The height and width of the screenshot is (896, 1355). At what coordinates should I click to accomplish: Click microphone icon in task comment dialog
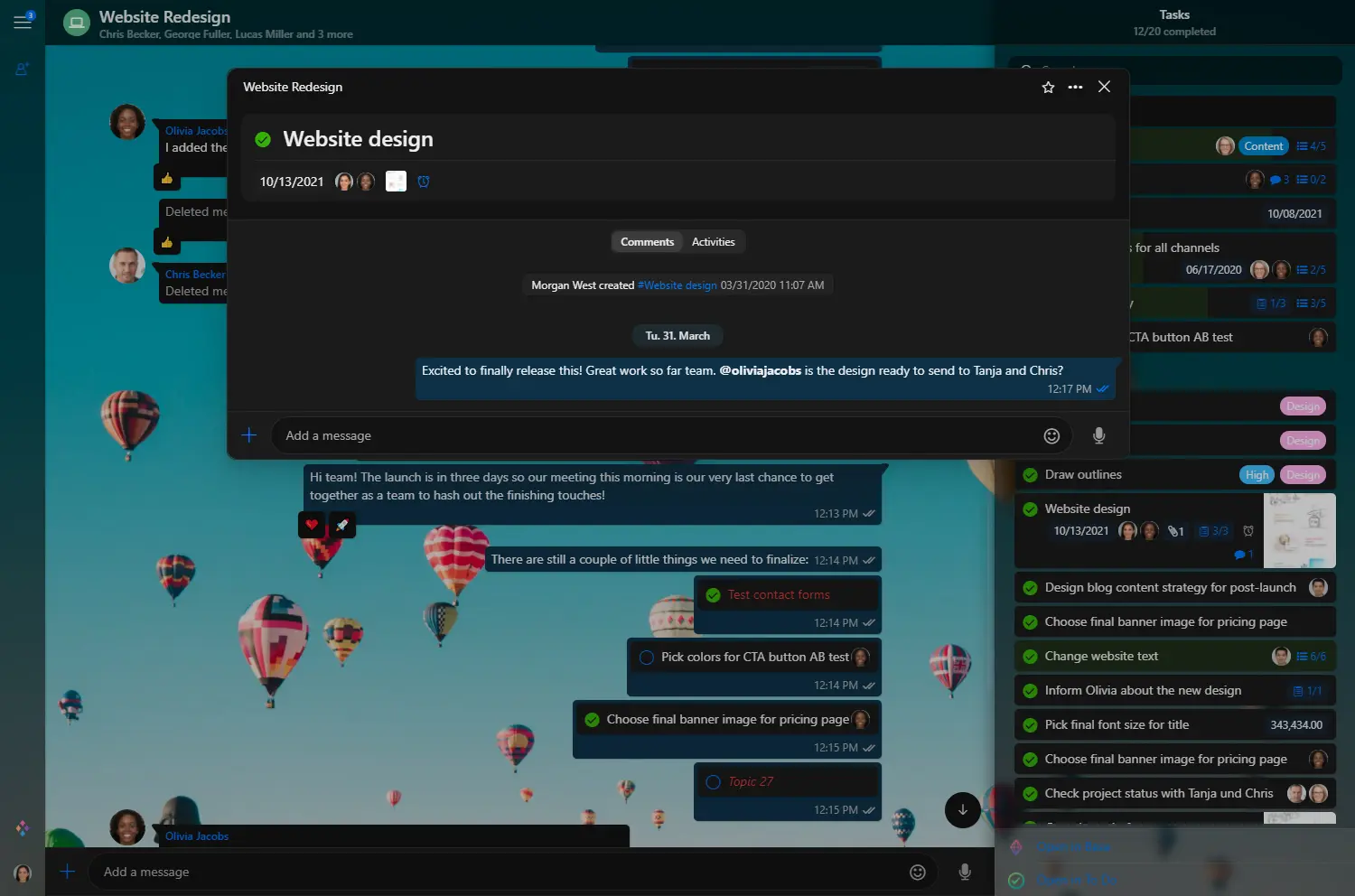tap(1098, 436)
